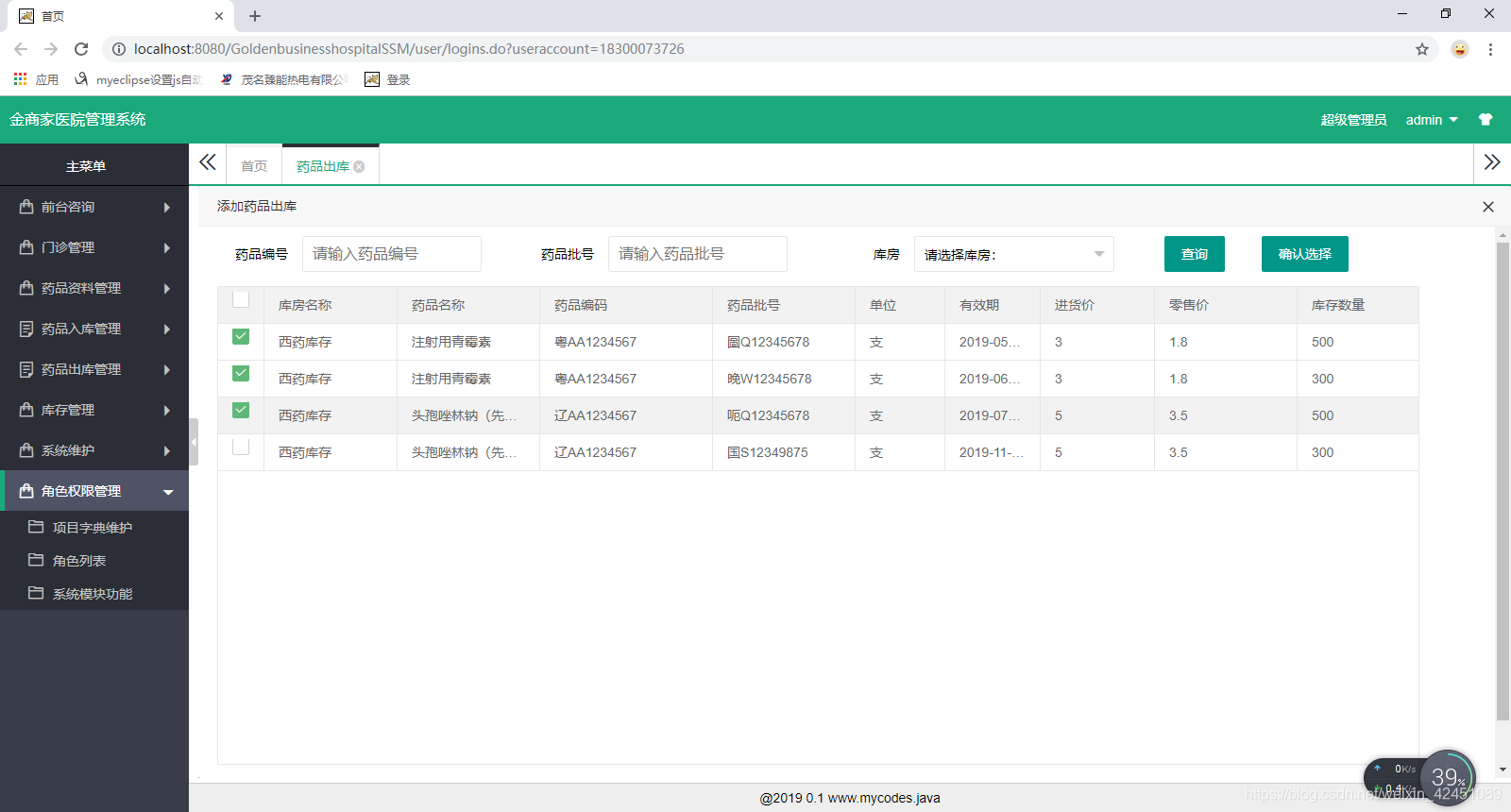Open the 登录 bookmark

click(x=387, y=79)
